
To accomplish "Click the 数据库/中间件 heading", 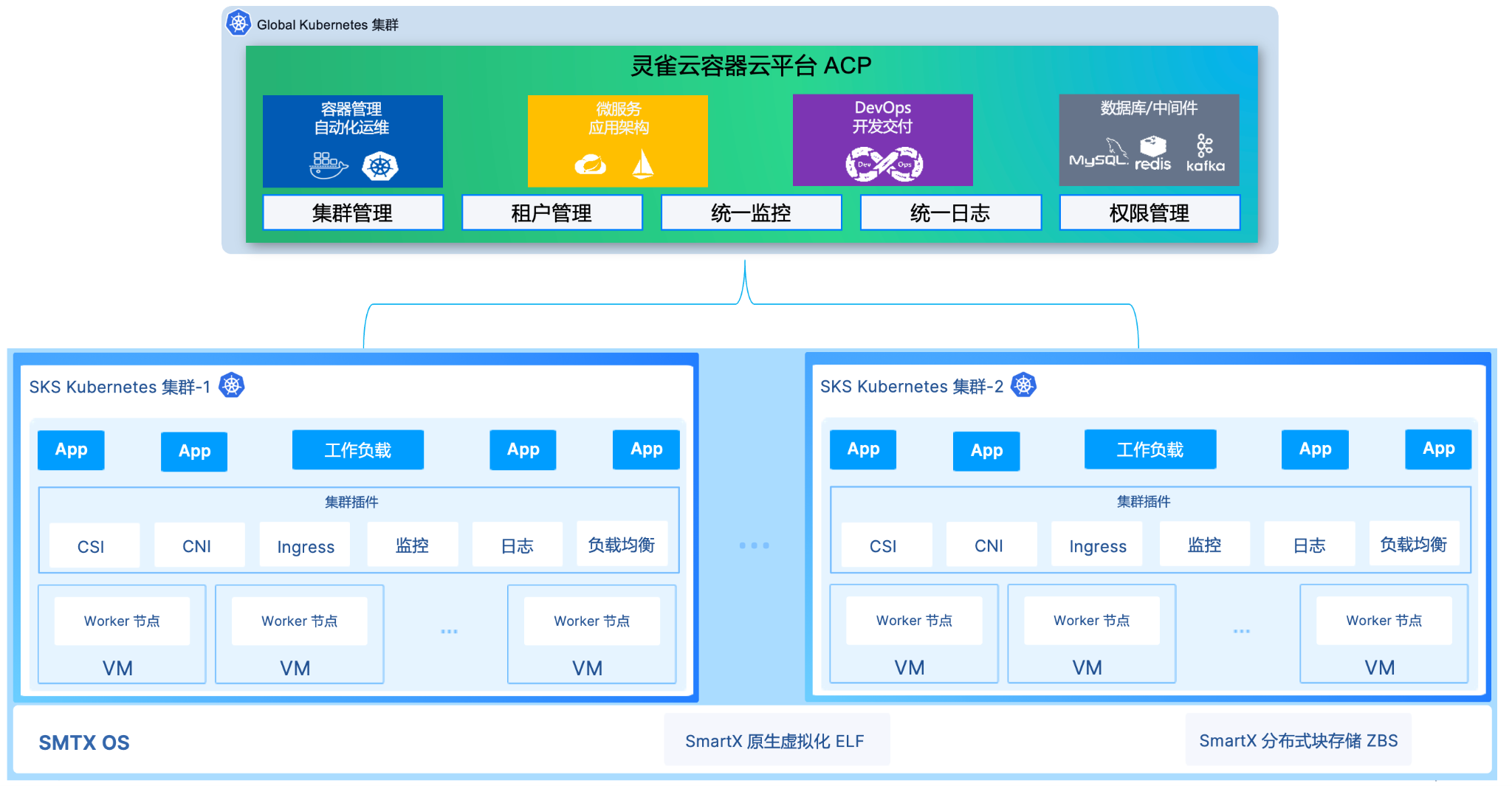I will coord(1149,108).
